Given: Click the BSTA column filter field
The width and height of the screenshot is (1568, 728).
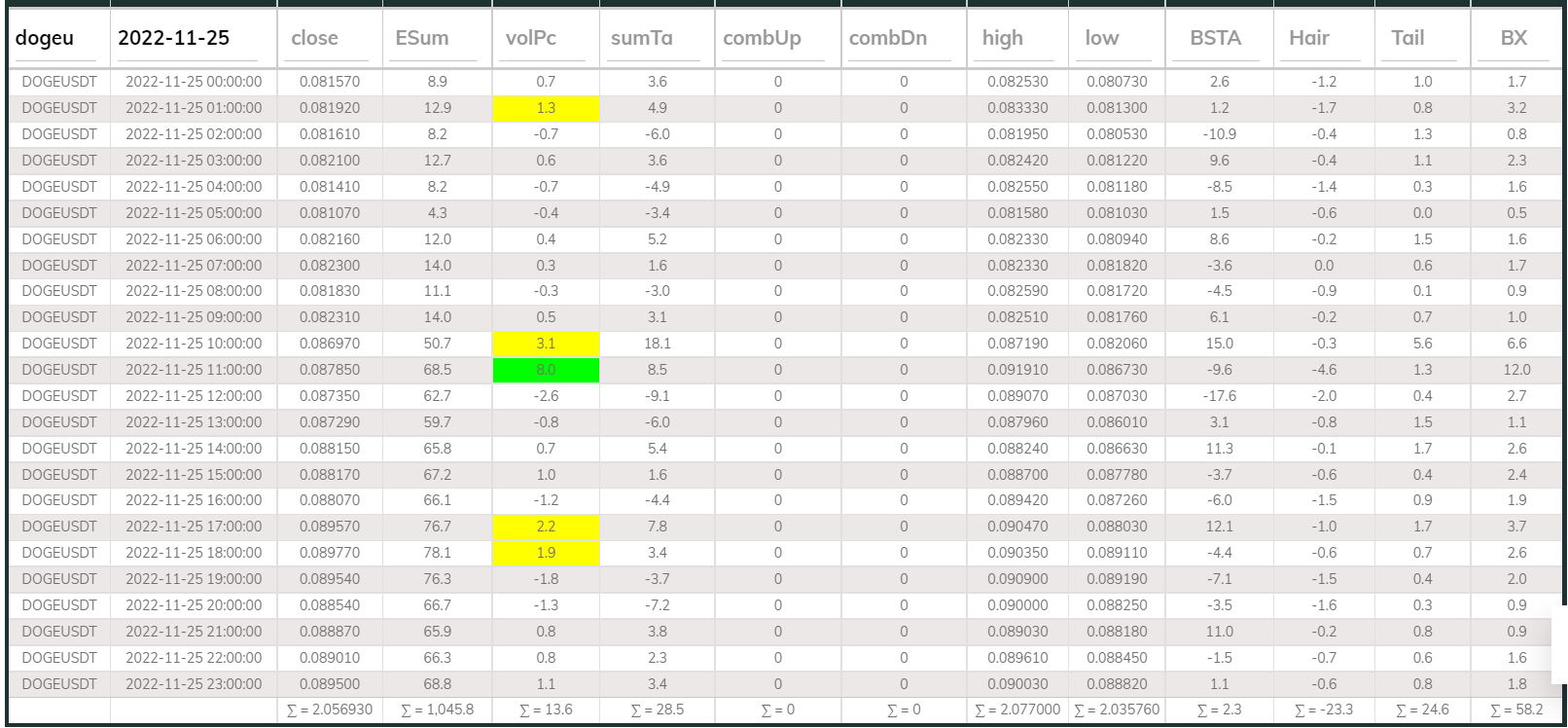Looking at the screenshot, I should pos(1218,39).
